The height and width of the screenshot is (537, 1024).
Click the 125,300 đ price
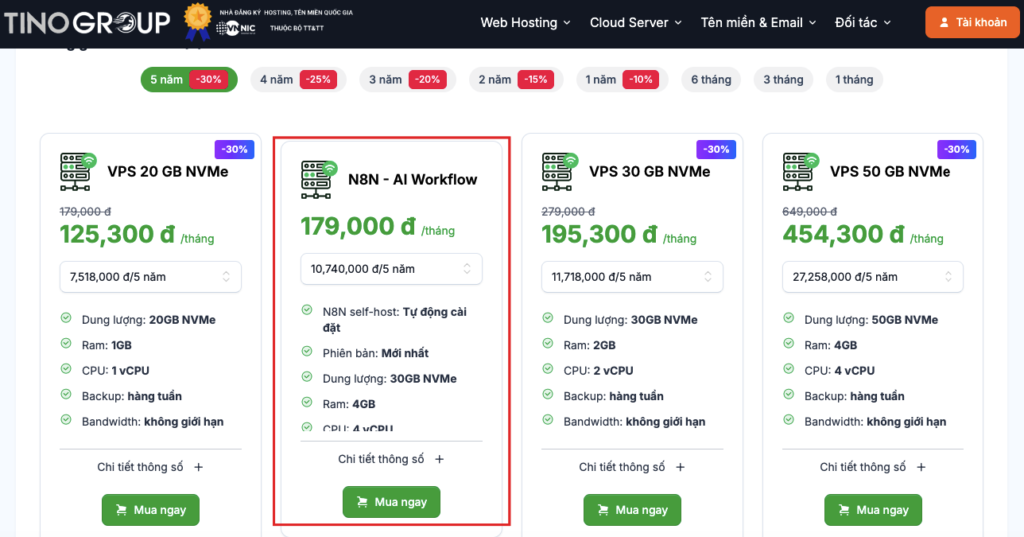[x=118, y=234]
